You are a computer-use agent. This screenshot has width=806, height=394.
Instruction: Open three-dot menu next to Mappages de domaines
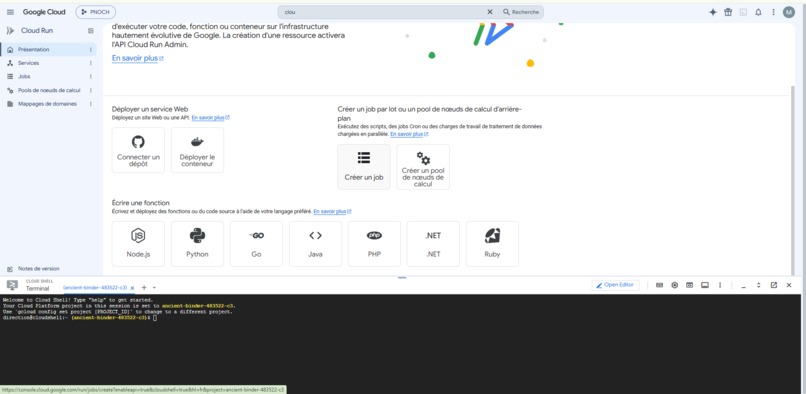pos(91,103)
